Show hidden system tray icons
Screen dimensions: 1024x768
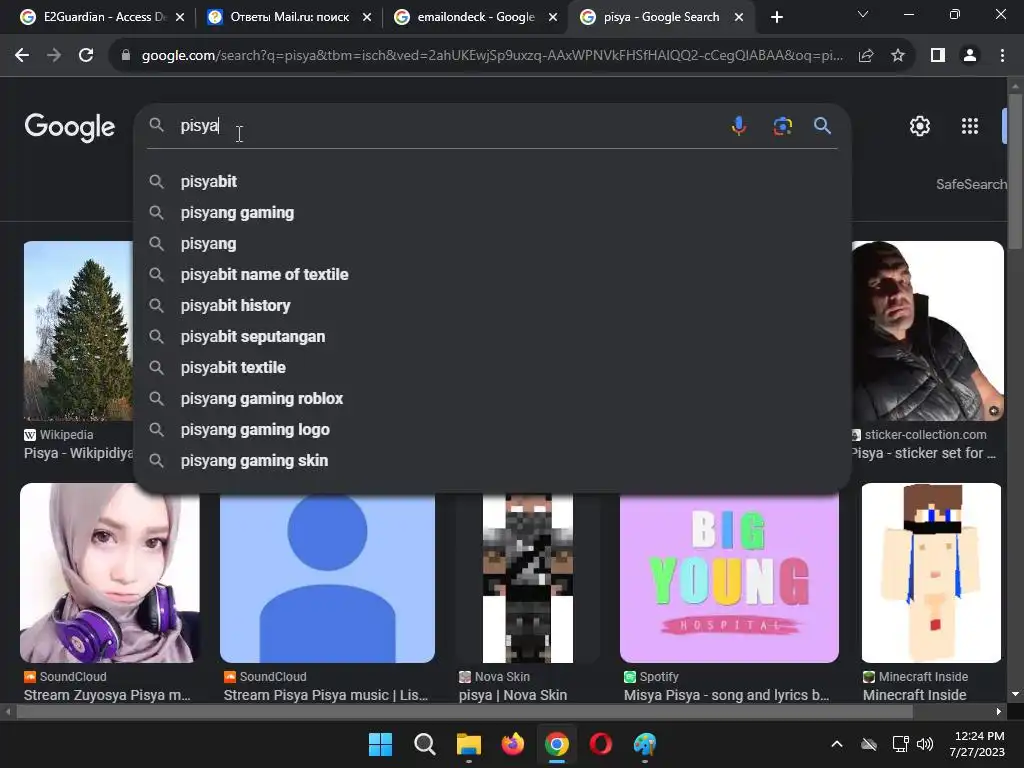pyautogui.click(x=837, y=744)
